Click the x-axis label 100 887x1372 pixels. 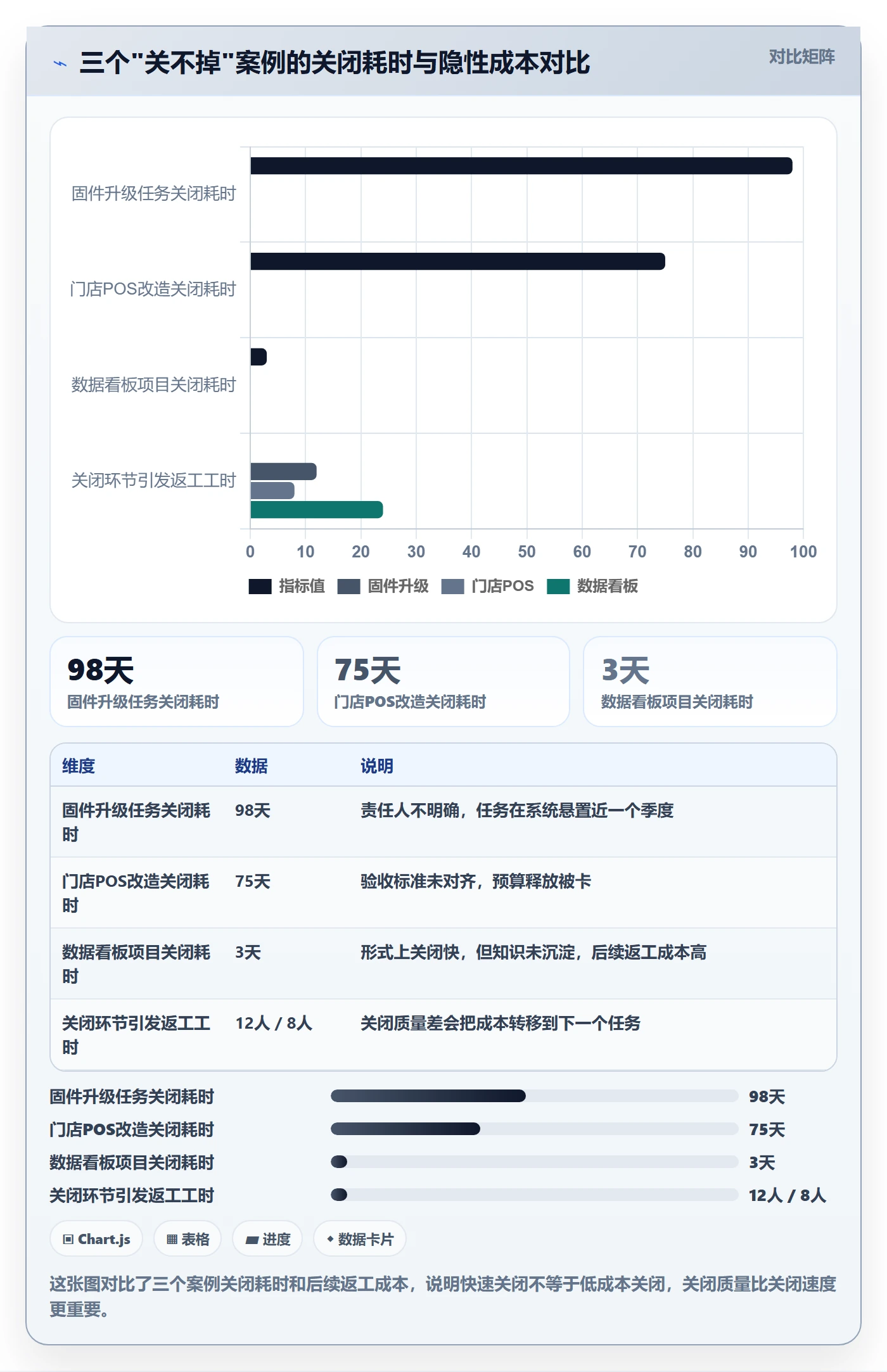tap(803, 552)
